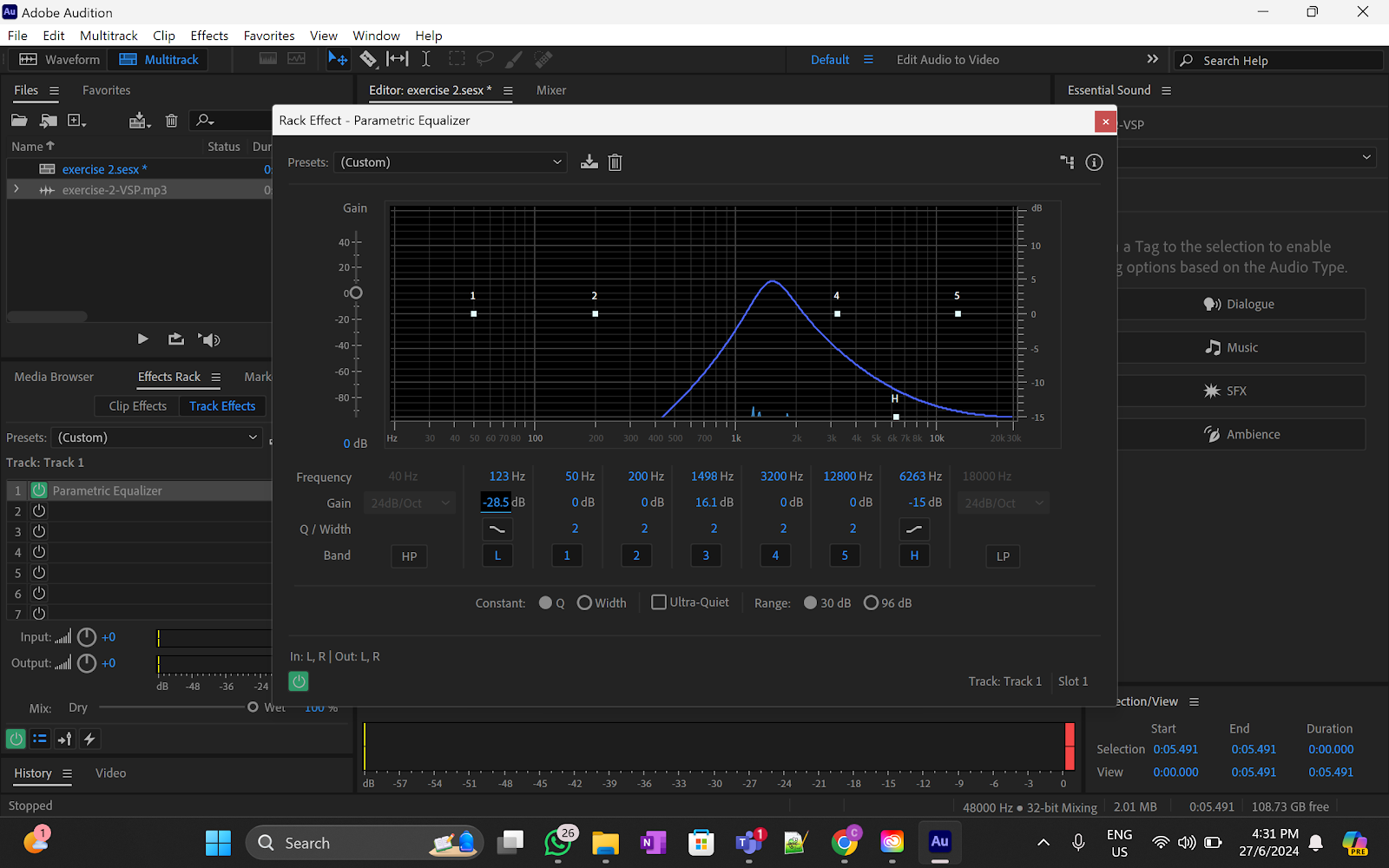The image size is (1389, 868).
Task: Open the Files panel menu icon
Action: tap(54, 90)
